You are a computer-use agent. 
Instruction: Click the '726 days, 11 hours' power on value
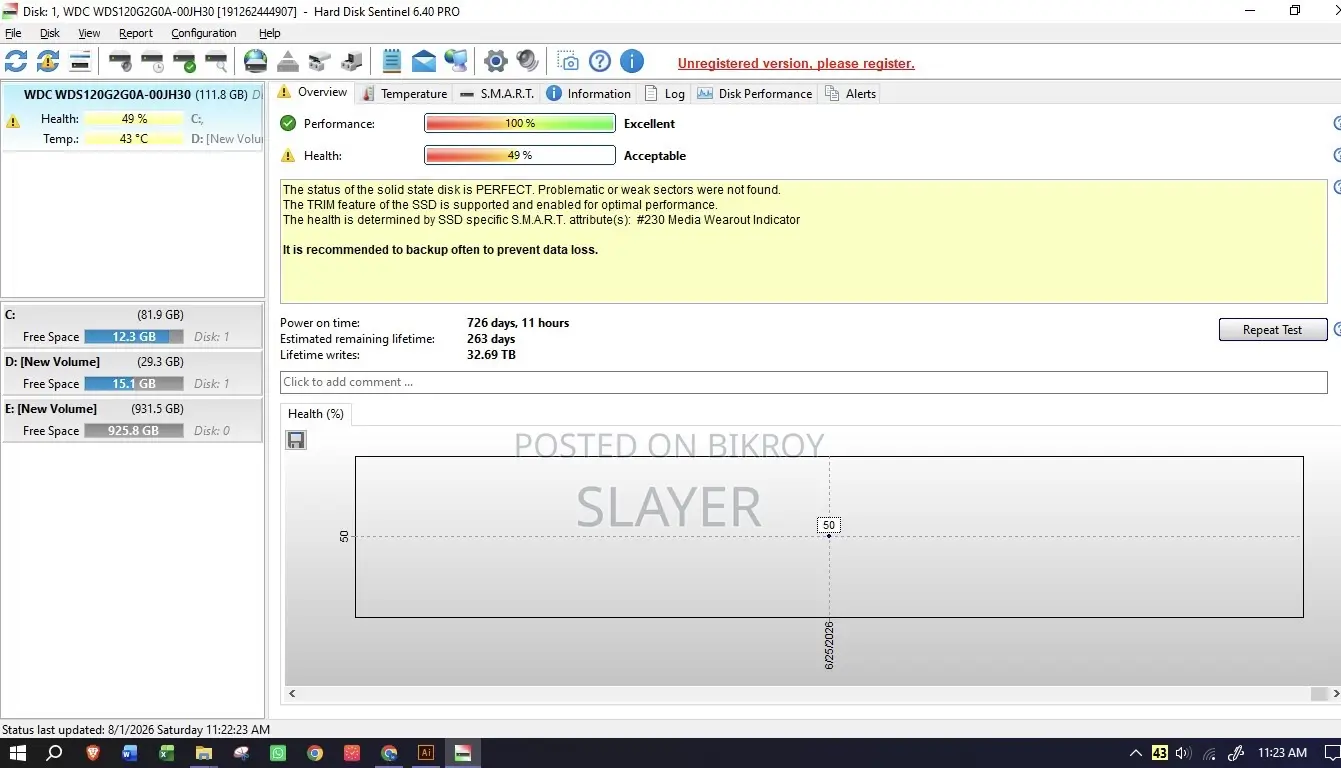518,323
